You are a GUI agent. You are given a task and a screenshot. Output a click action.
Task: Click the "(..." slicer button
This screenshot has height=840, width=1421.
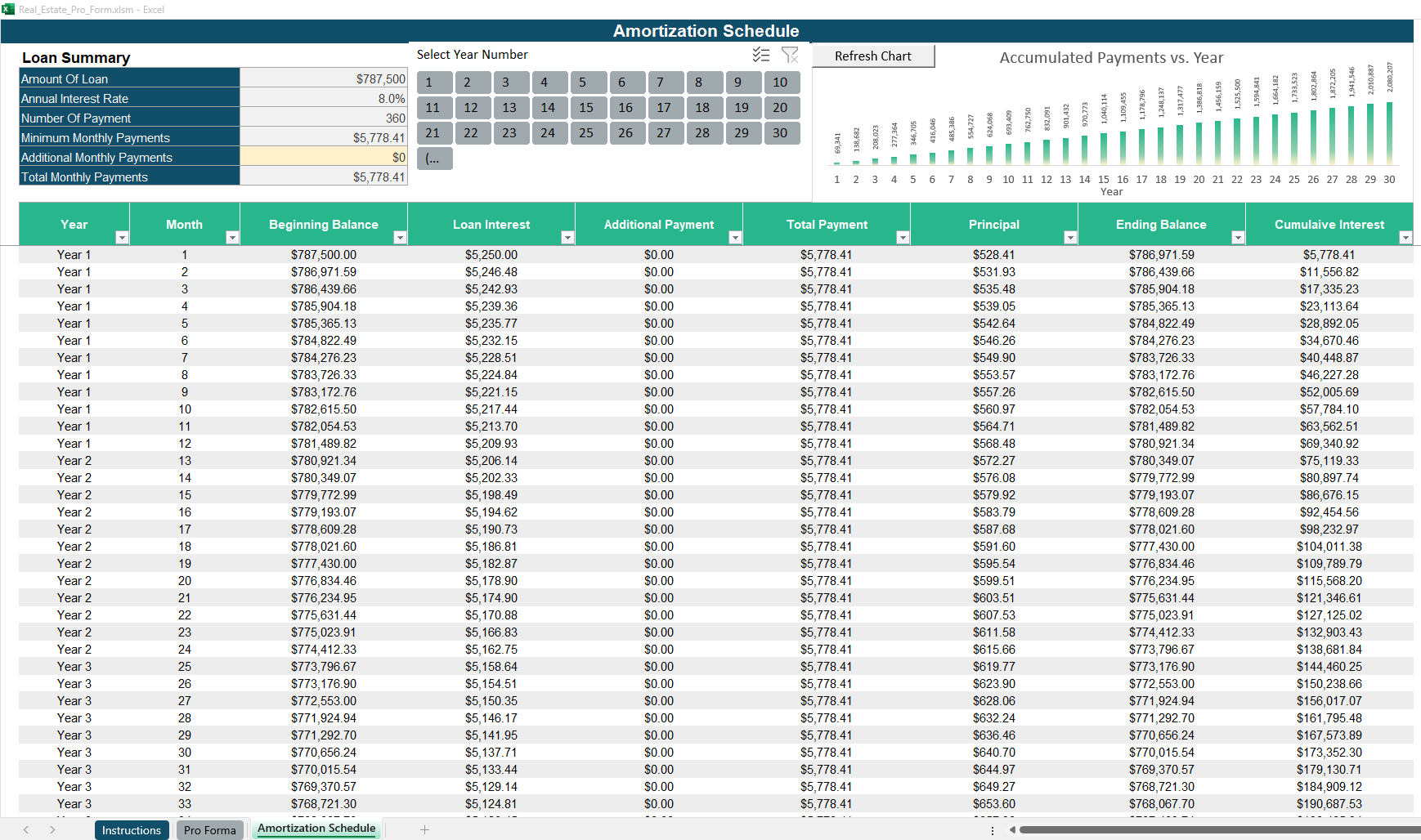pos(434,159)
